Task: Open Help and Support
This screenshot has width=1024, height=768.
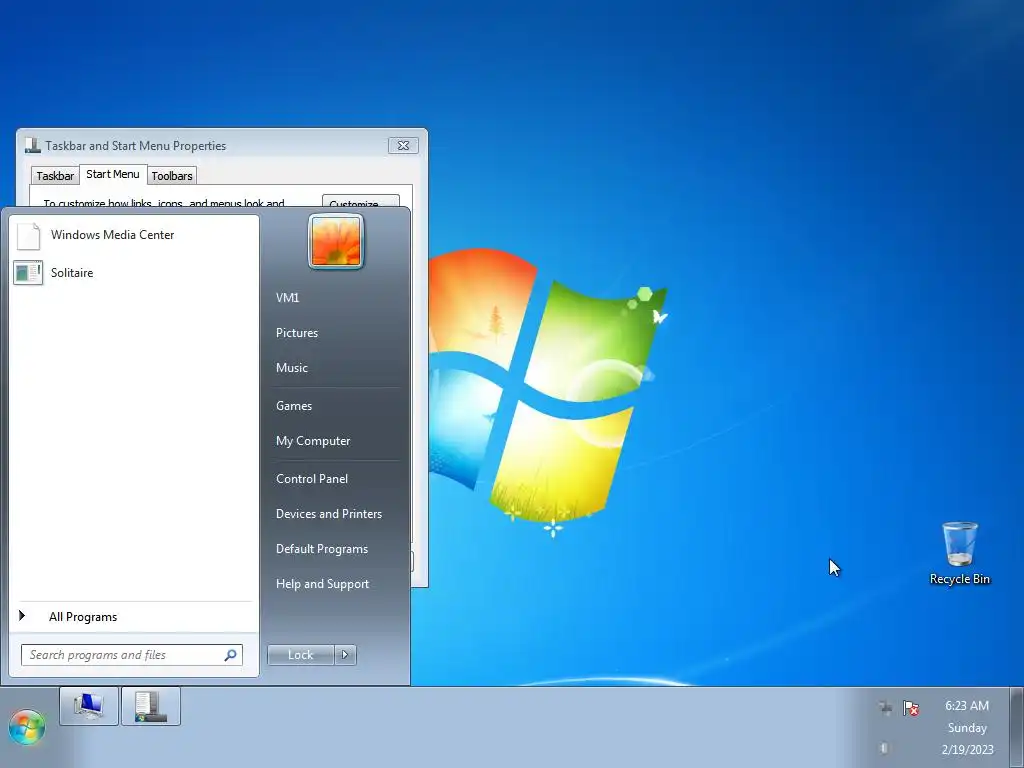Action: tap(322, 584)
